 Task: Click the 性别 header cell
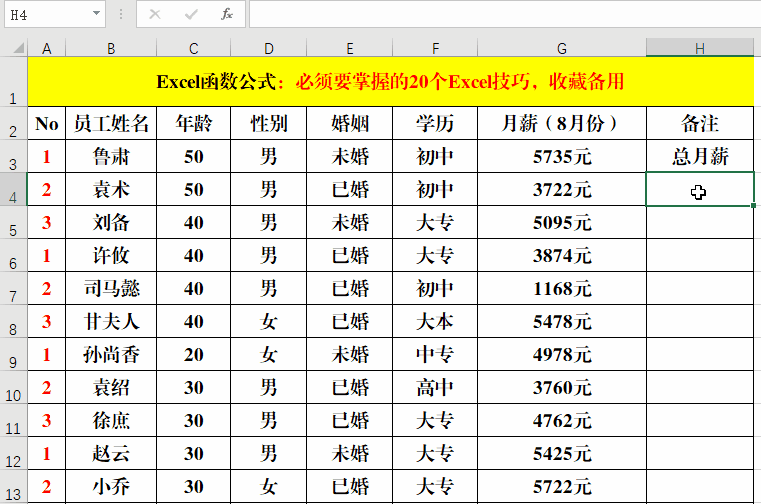(269, 123)
